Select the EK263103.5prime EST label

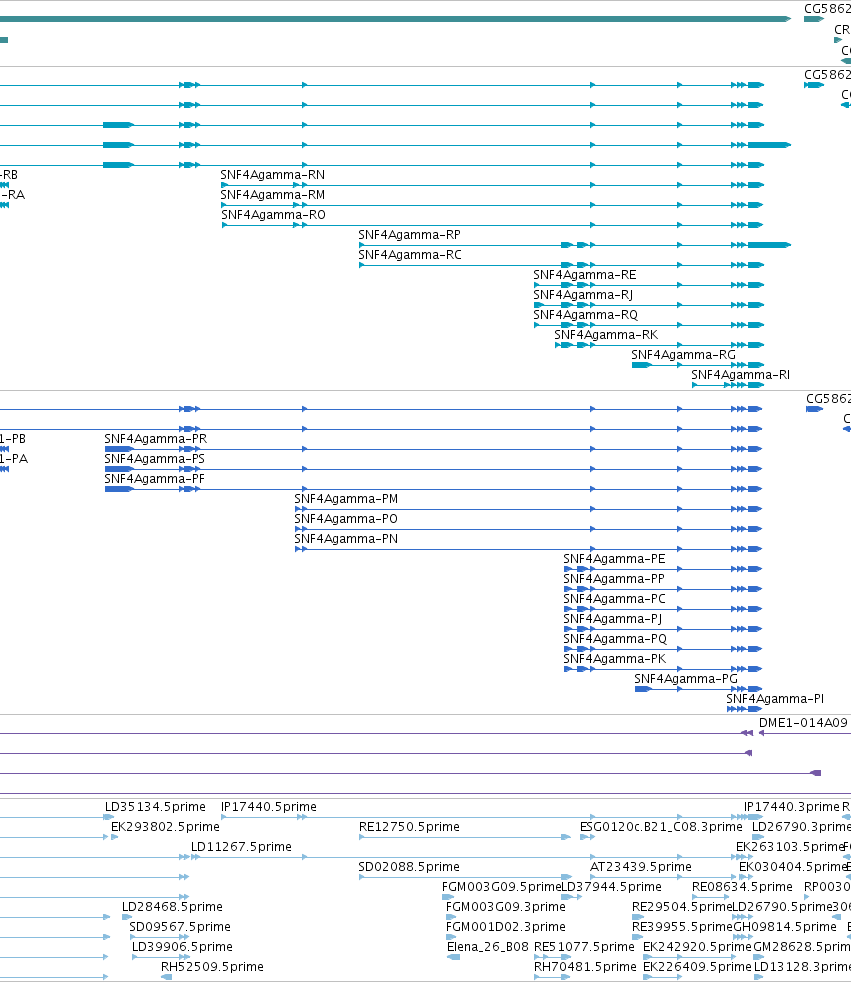click(x=790, y=847)
